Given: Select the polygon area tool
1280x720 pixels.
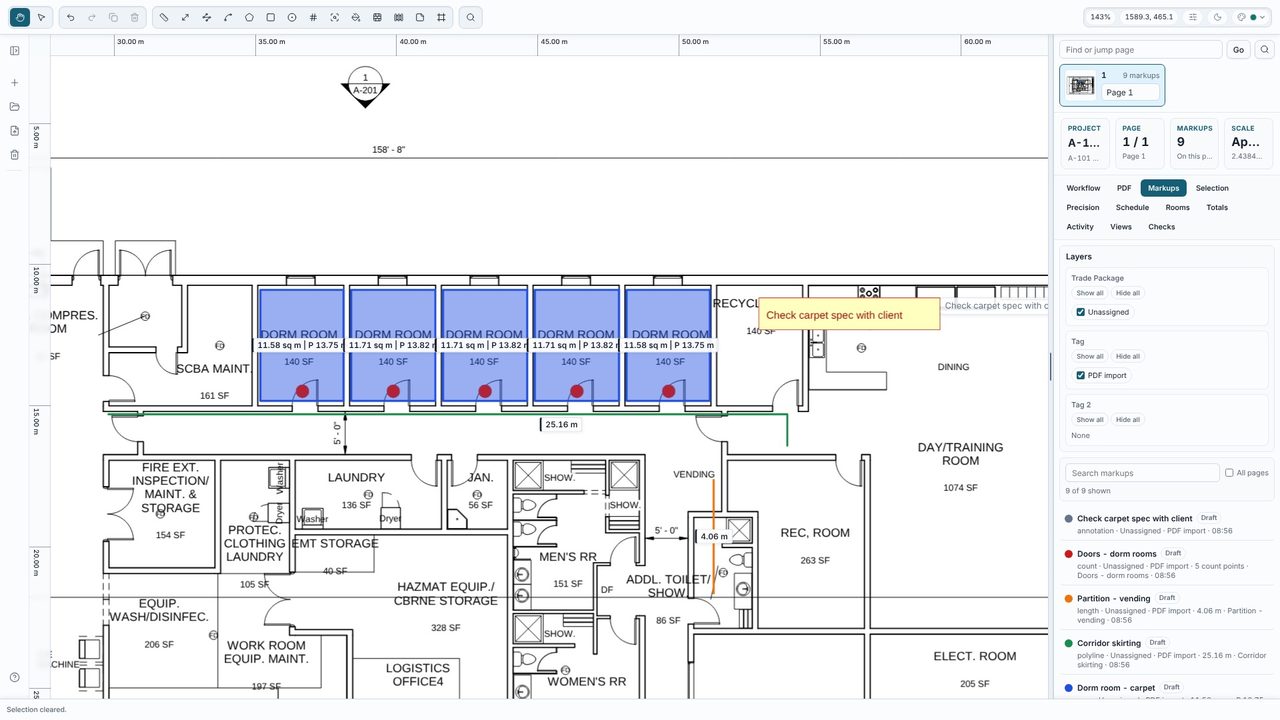Looking at the screenshot, I should tap(249, 17).
